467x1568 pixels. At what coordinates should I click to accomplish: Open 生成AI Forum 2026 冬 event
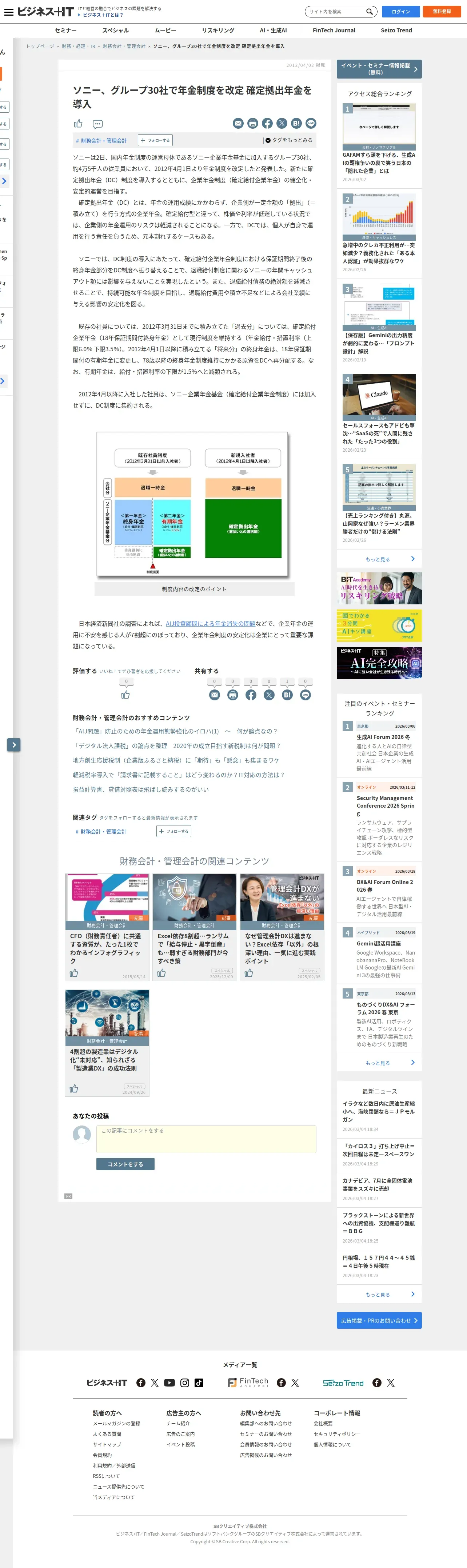(x=383, y=736)
